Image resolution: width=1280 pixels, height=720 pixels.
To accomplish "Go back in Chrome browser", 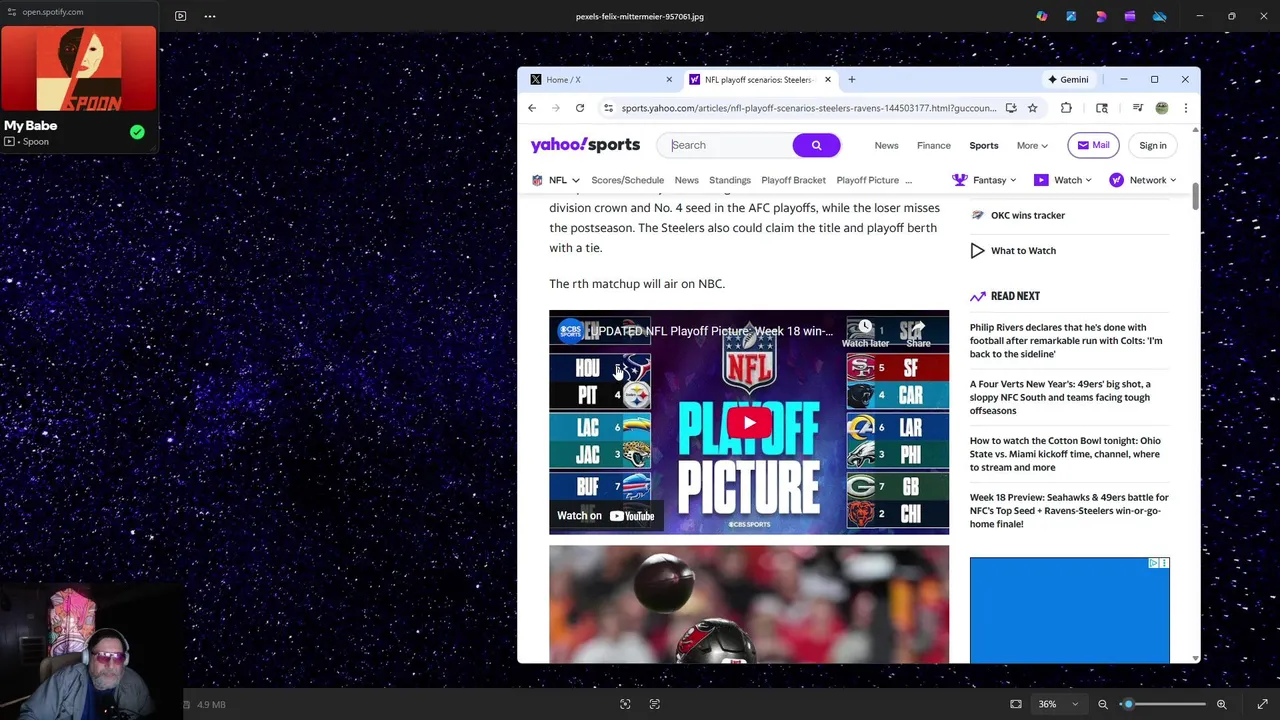I will coord(532,108).
